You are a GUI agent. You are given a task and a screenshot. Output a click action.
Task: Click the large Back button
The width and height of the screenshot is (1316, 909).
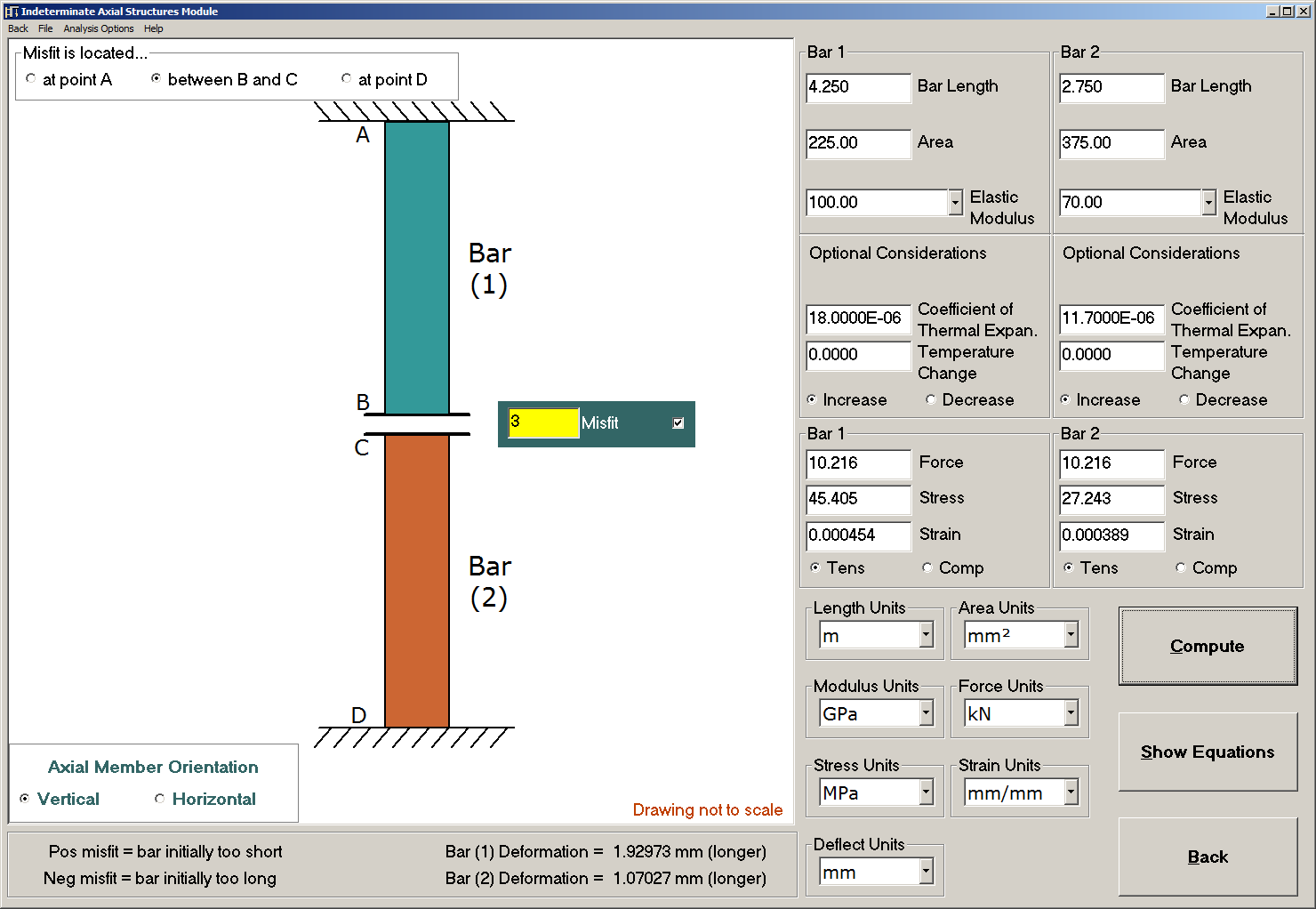[x=1207, y=857]
